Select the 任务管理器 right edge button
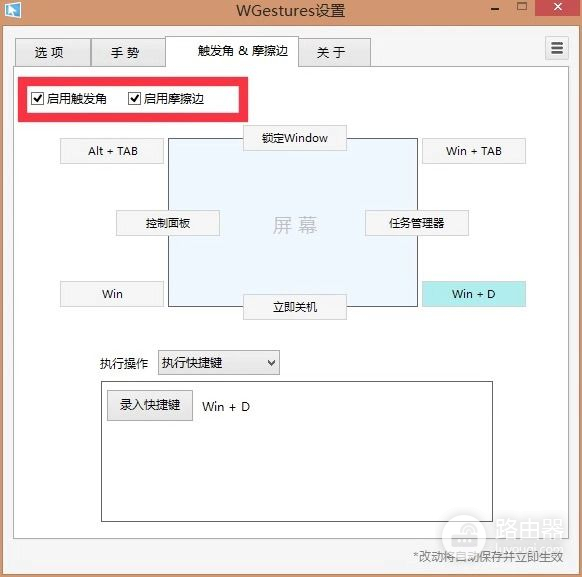Viewport: 582px width, 577px height. 417,223
